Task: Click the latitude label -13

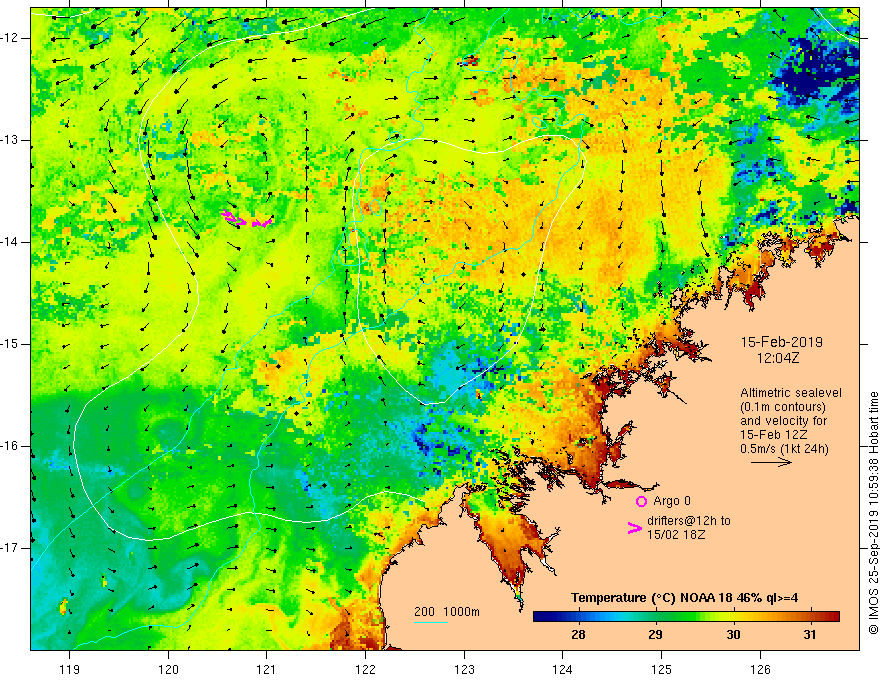Action: click(x=11, y=140)
